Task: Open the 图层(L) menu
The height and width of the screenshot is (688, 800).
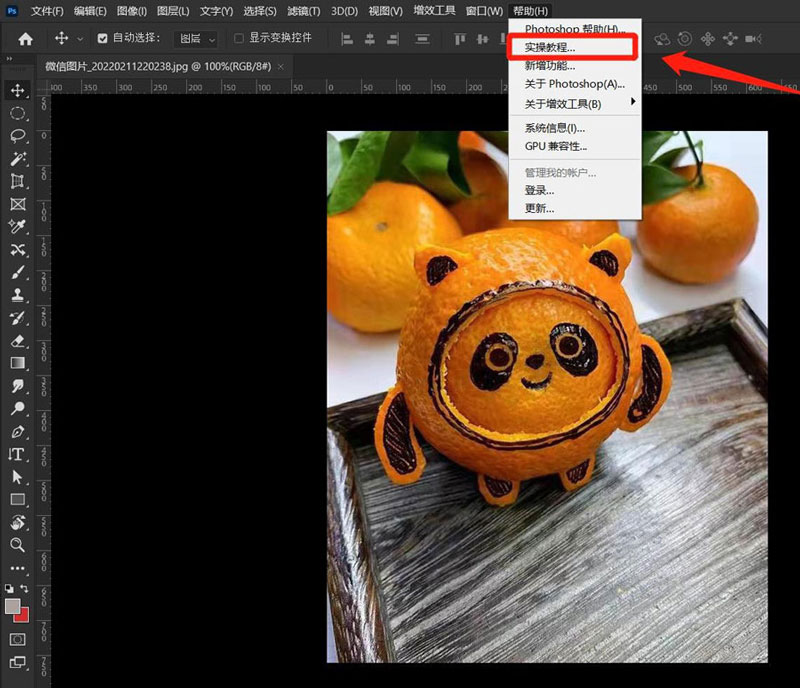Action: coord(173,11)
